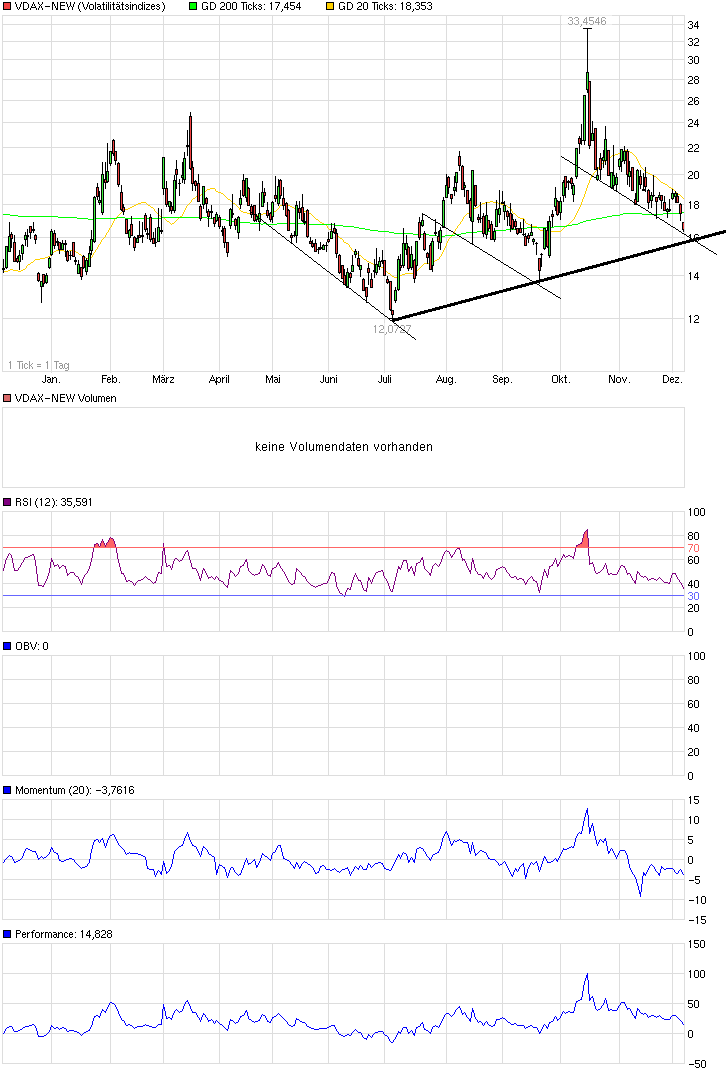Click the 'Okt.' month axis label
The height and width of the screenshot is (1072, 726).
[561, 379]
